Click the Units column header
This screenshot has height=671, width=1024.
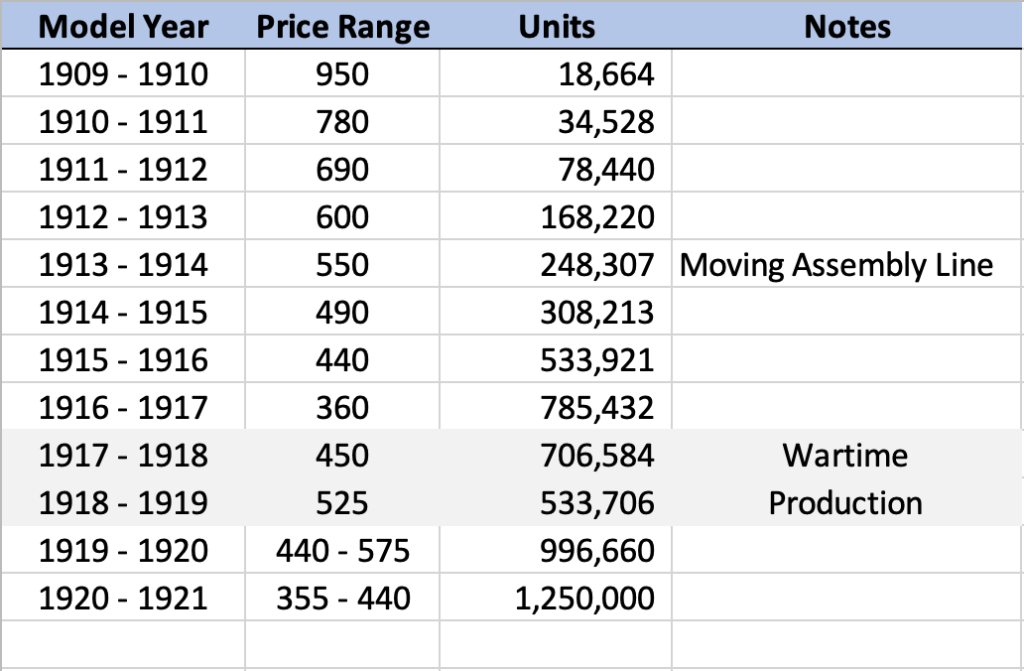tap(555, 27)
